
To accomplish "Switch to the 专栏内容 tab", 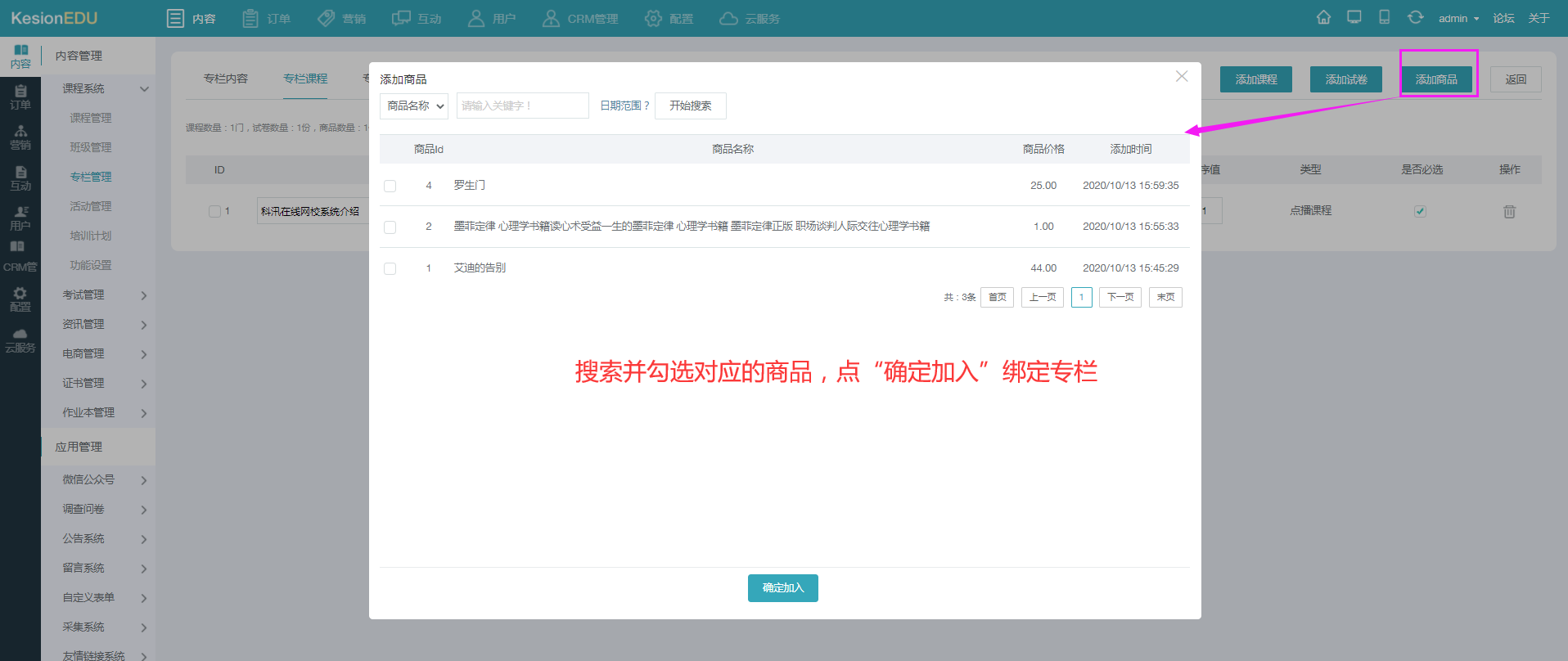I will point(226,79).
